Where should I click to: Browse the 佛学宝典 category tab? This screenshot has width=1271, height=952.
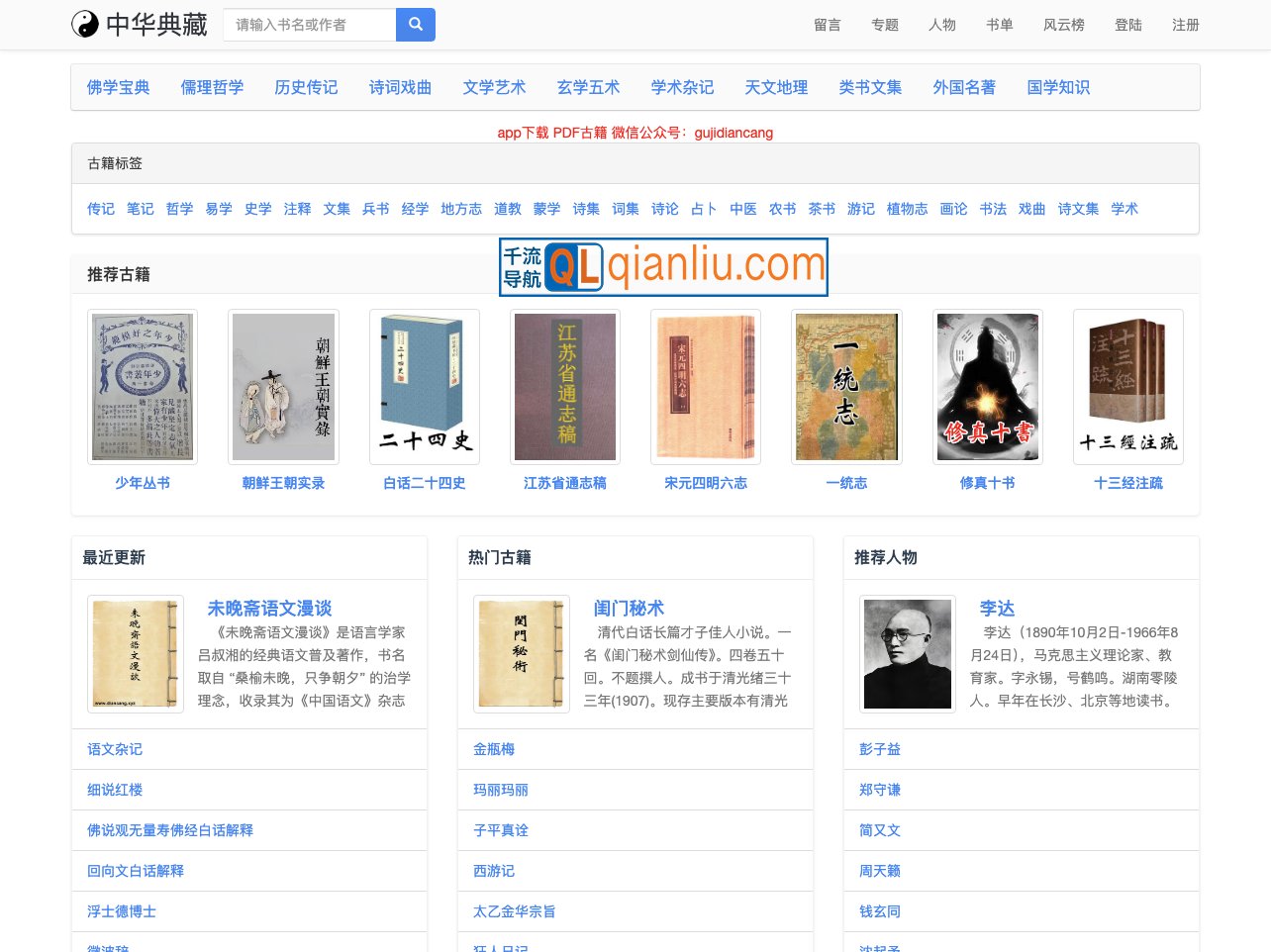[118, 87]
